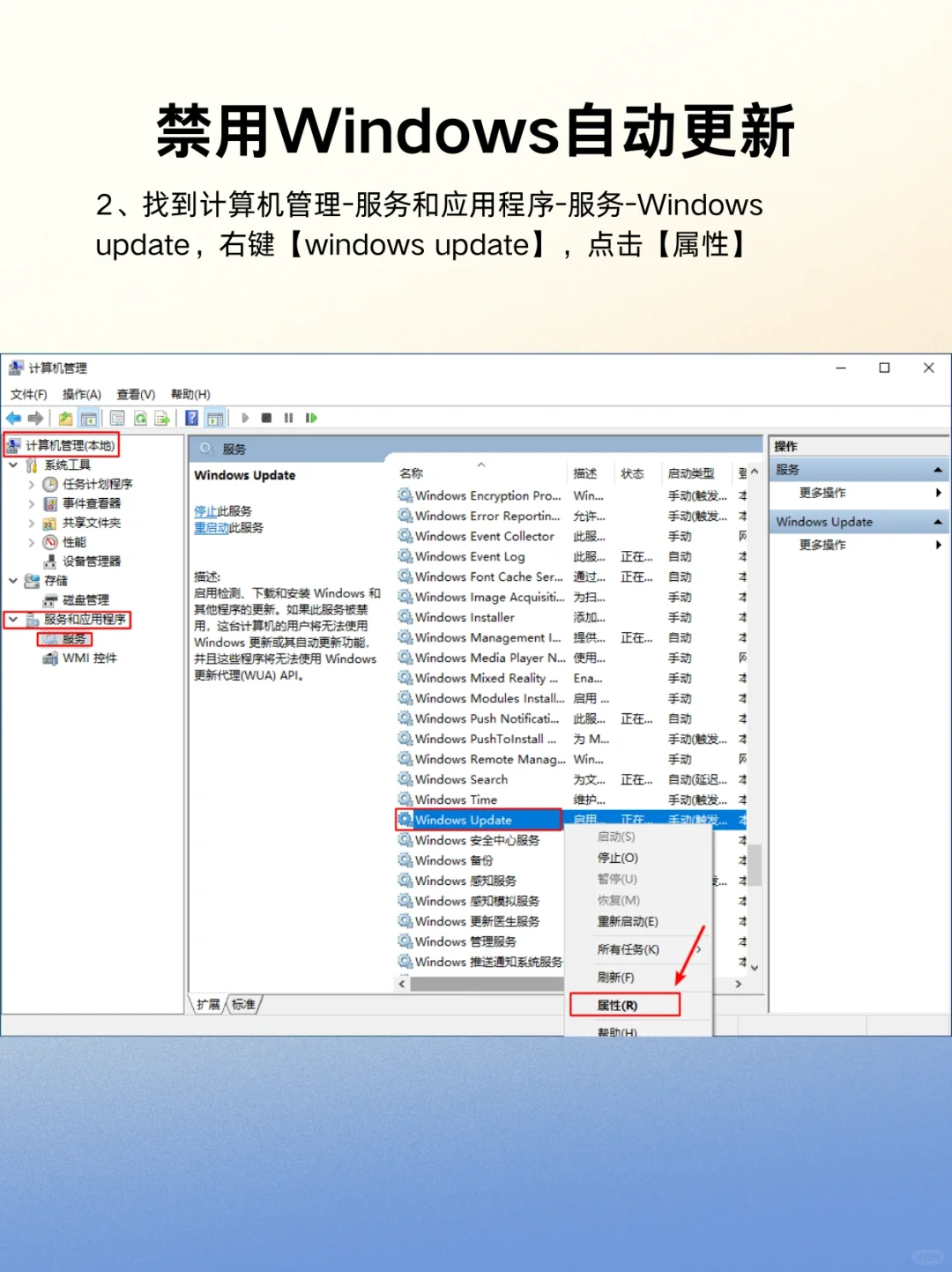Click the blue Help question mark icon
This screenshot has height=1272, width=952.
[x=191, y=418]
